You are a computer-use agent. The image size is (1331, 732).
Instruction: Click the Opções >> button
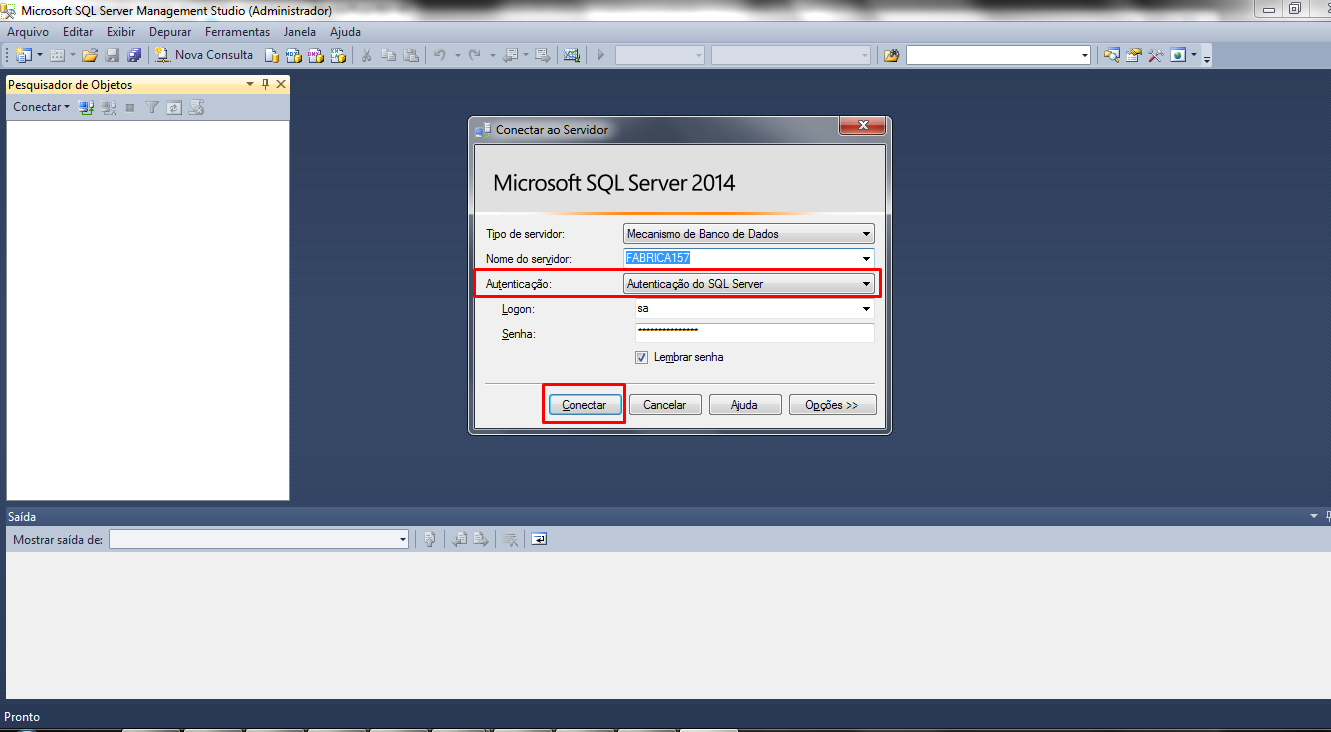click(832, 405)
